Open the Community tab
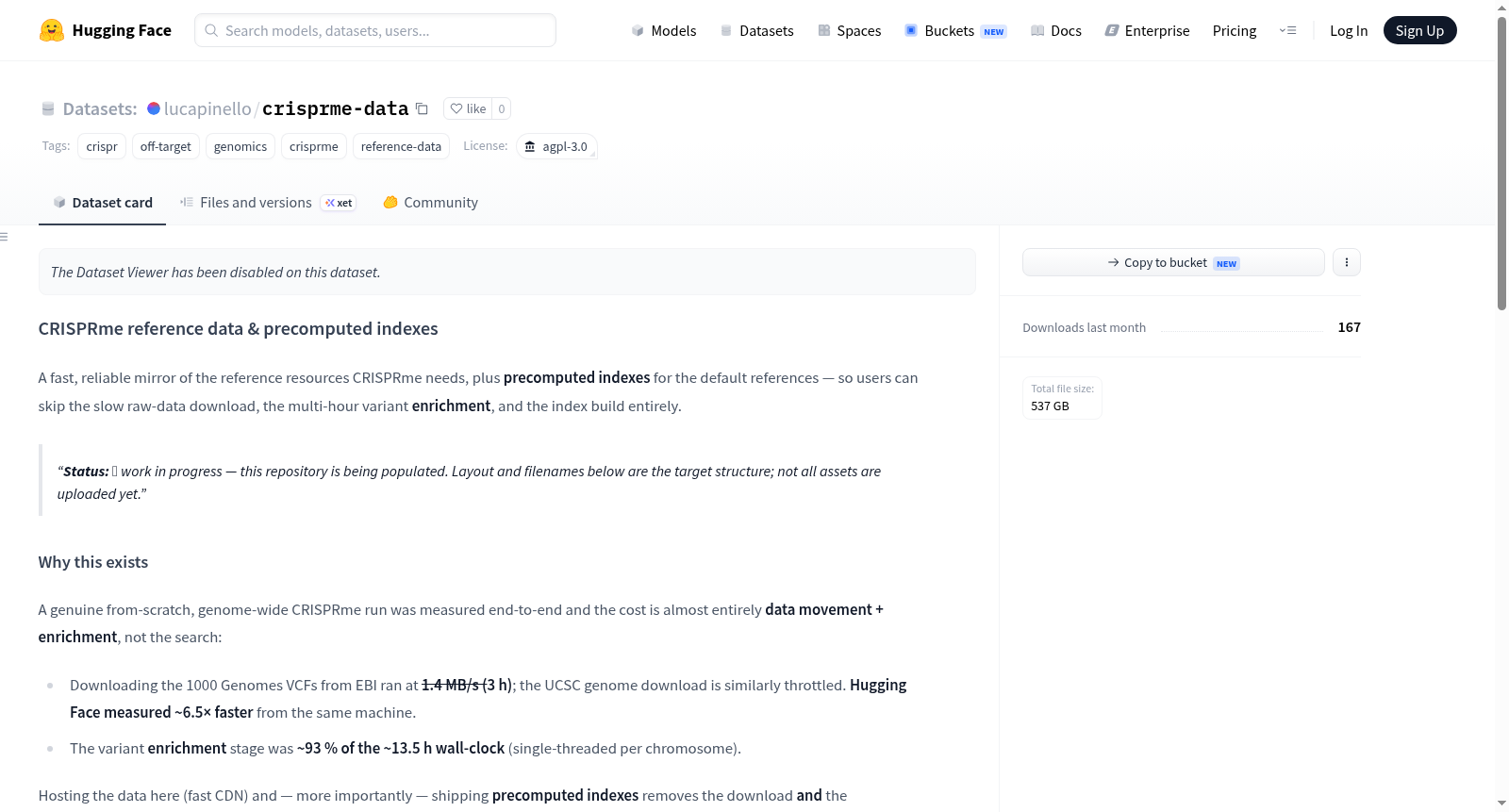Screen dimensions: 1509x812 click(x=430, y=202)
